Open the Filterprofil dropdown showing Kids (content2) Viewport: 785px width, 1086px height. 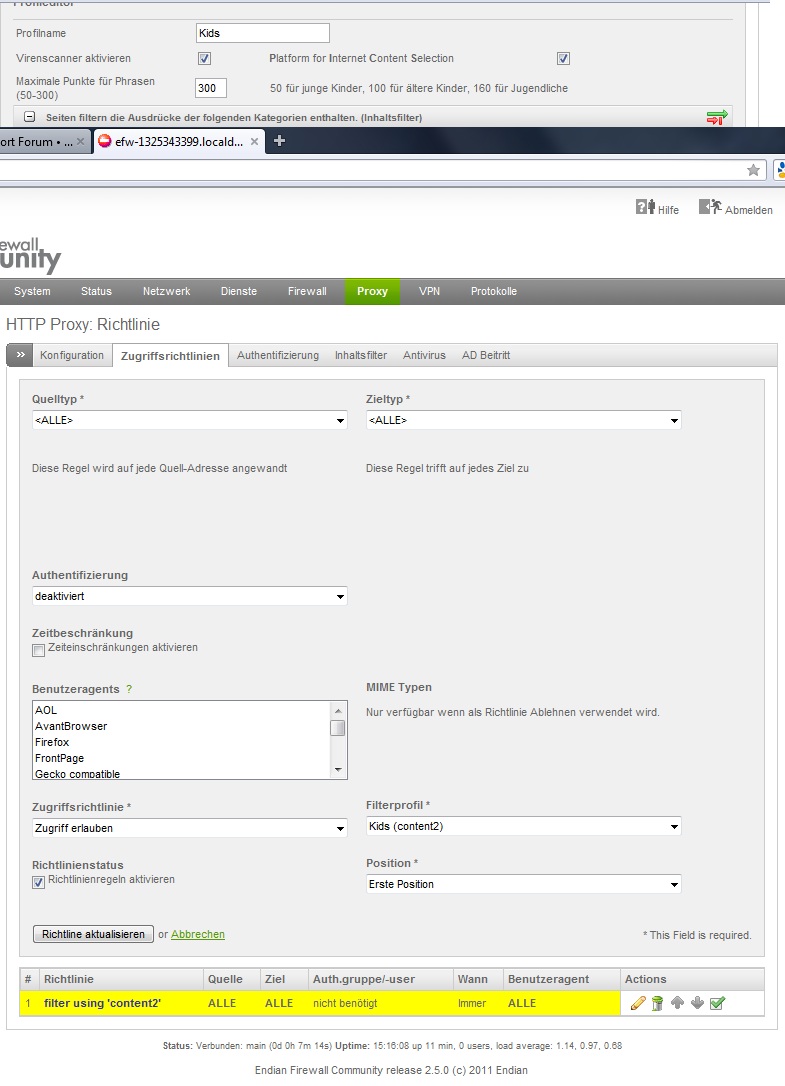click(523, 827)
